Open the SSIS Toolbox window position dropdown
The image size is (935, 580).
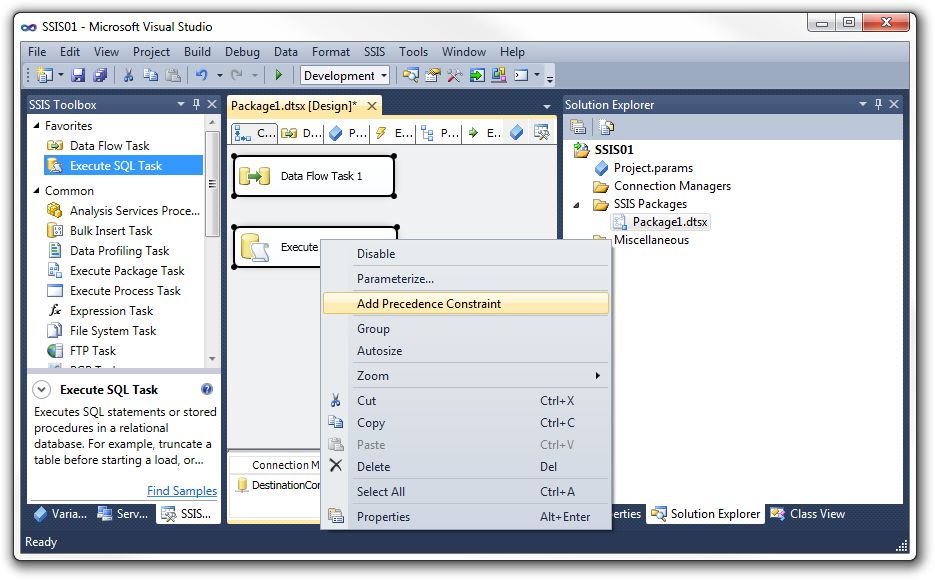[x=181, y=104]
